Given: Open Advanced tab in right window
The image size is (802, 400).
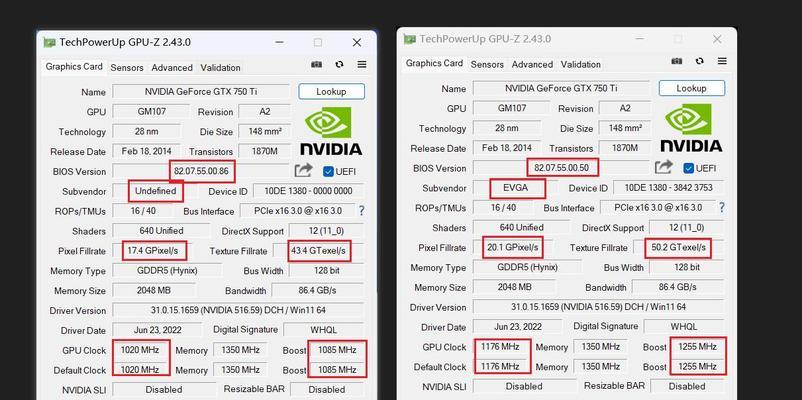Looking at the screenshot, I should pyautogui.click(x=532, y=64).
